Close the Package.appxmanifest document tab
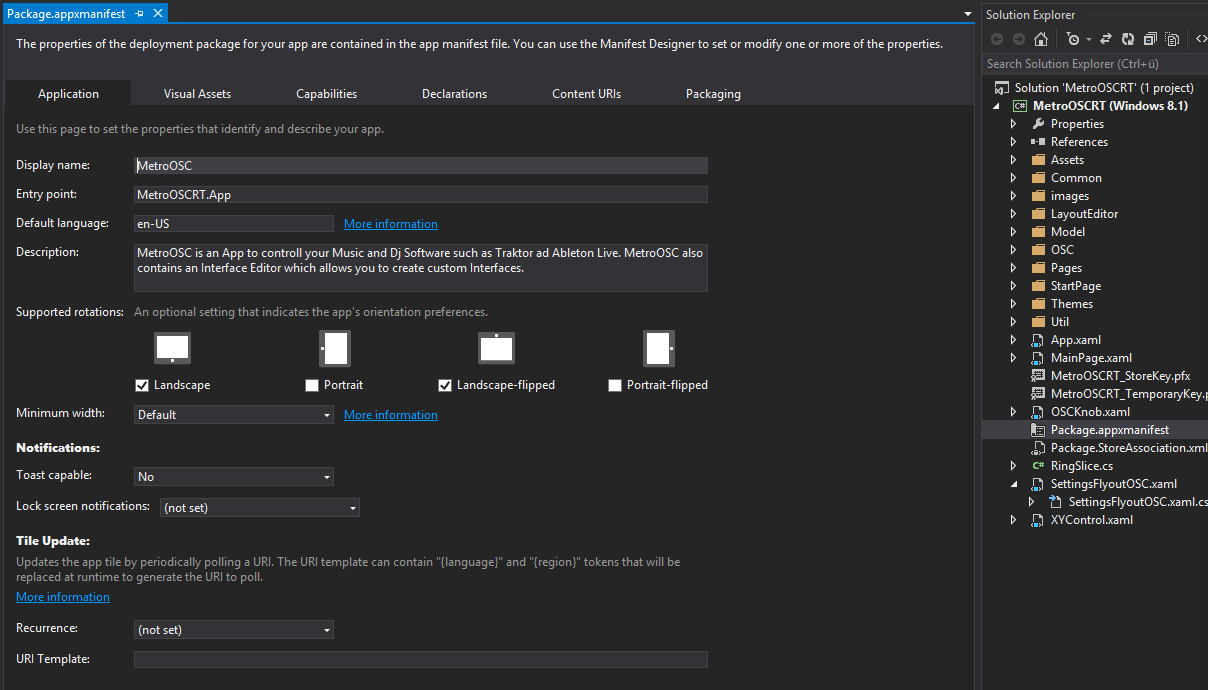This screenshot has width=1208, height=690. point(158,14)
